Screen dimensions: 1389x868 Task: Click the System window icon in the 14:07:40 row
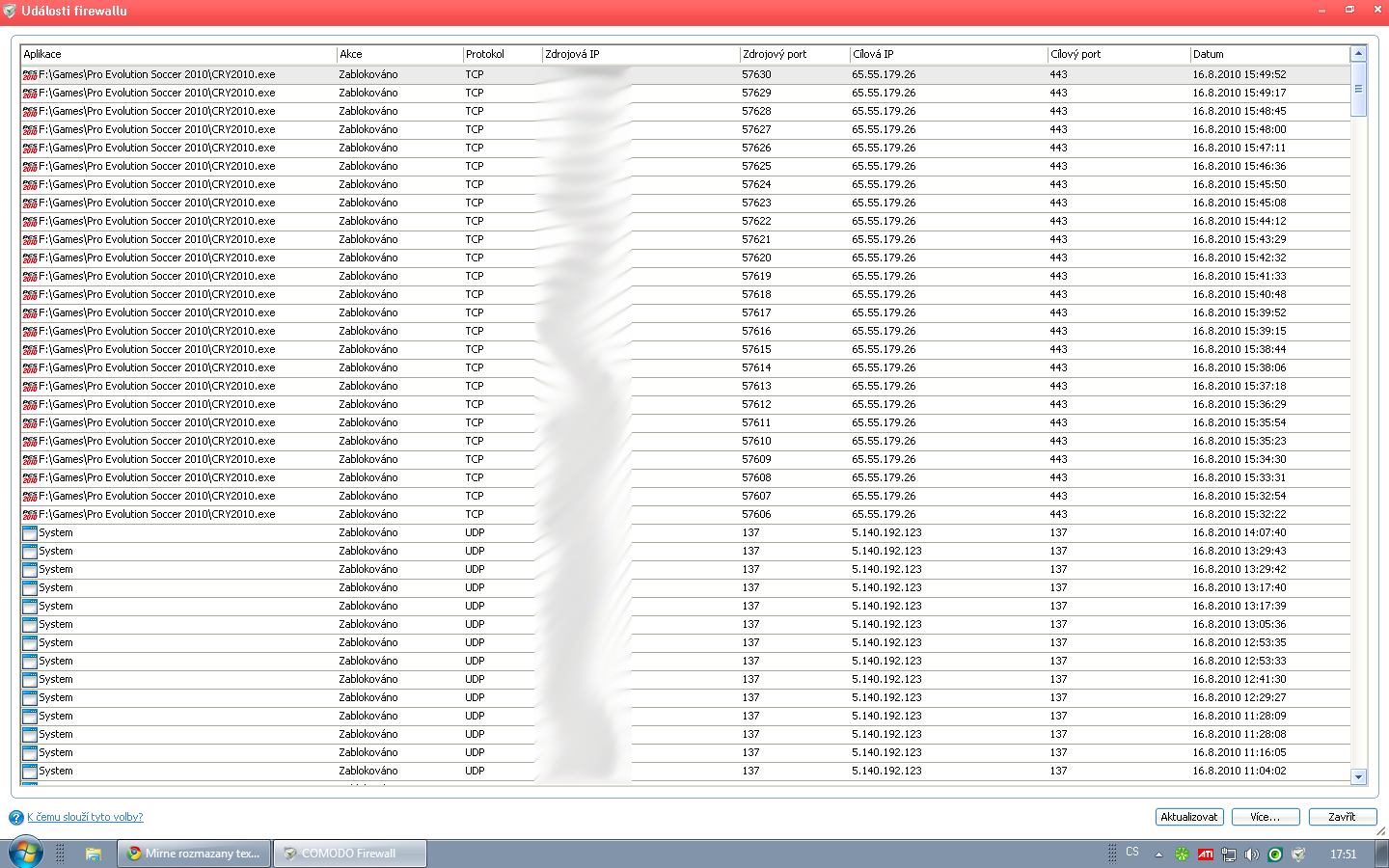[30, 533]
